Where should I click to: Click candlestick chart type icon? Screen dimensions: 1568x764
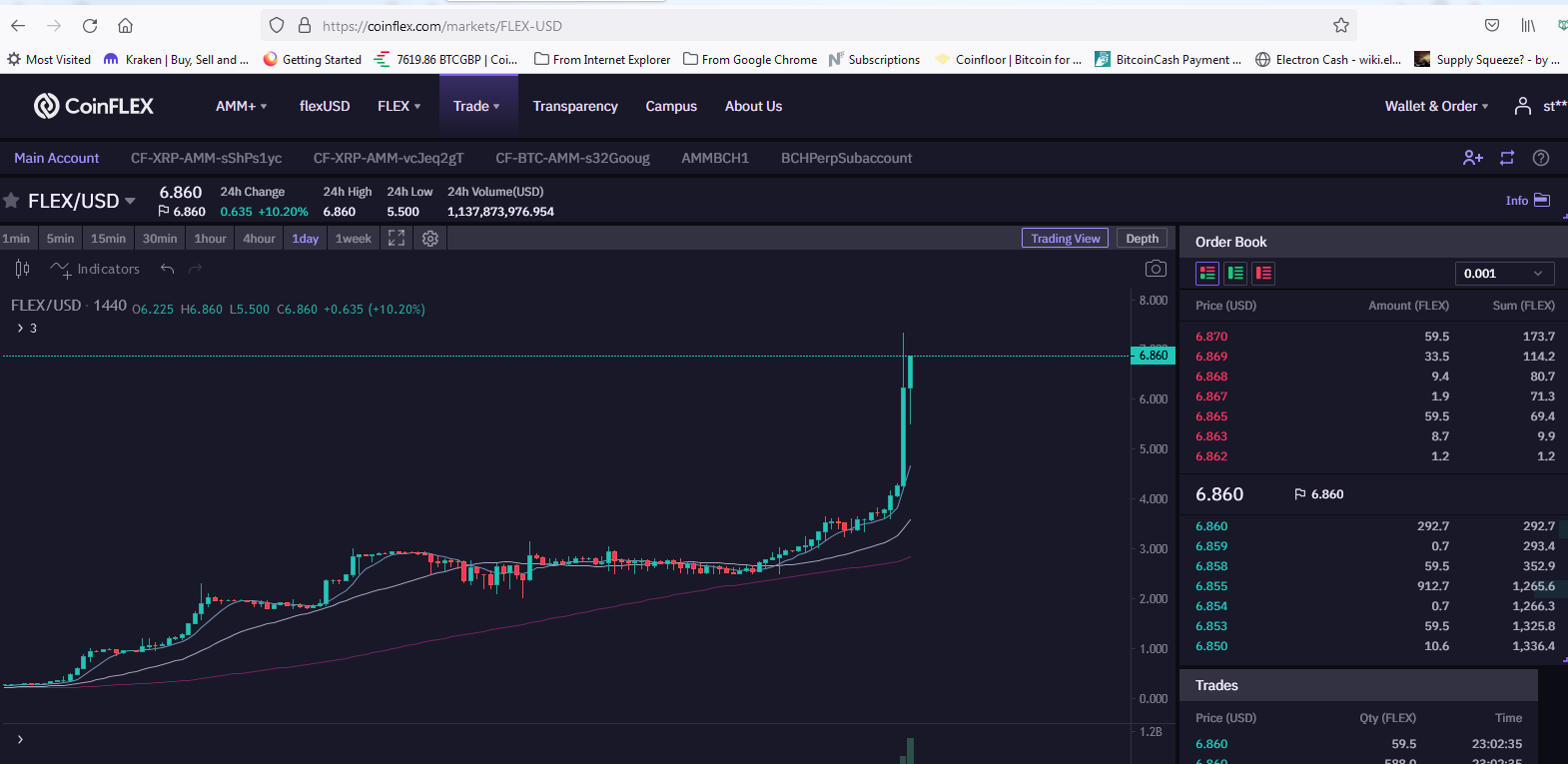22,269
